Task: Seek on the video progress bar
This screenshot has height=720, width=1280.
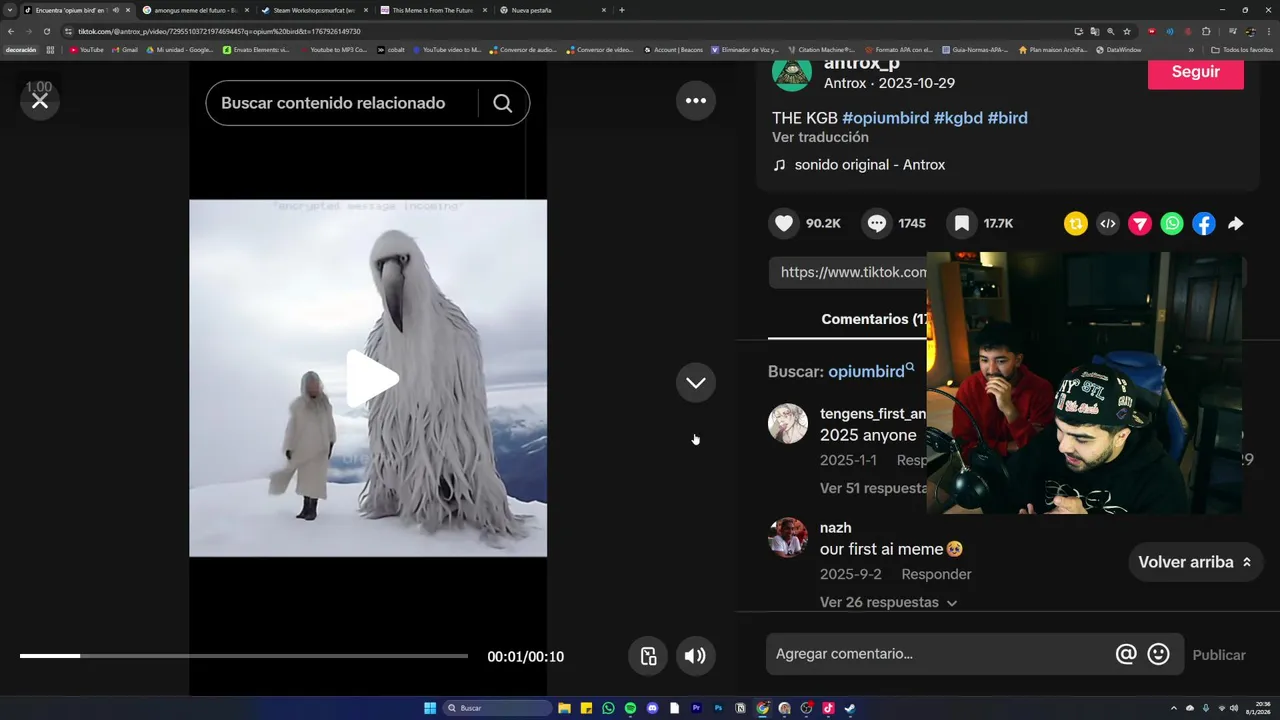Action: click(244, 656)
